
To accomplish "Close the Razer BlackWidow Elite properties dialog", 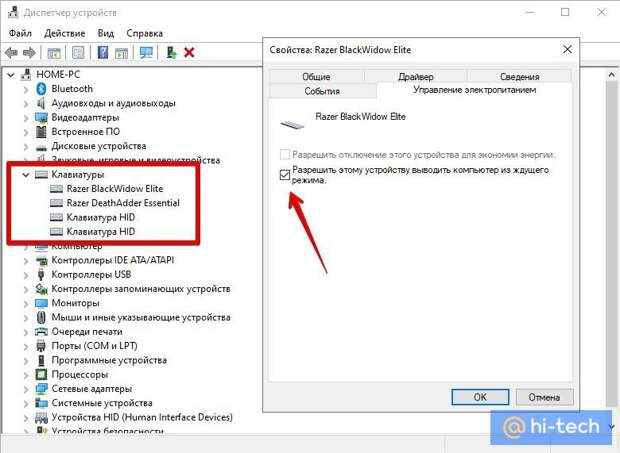I will click(x=567, y=49).
